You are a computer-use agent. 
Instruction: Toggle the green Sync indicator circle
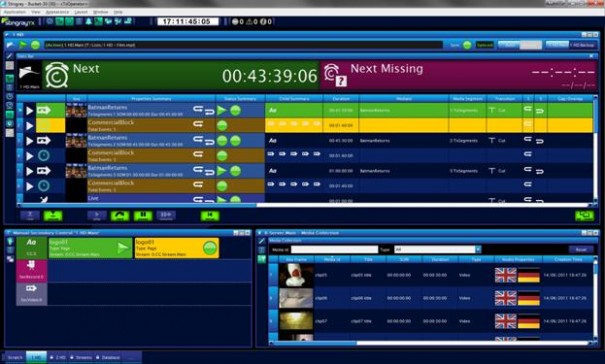(x=467, y=45)
